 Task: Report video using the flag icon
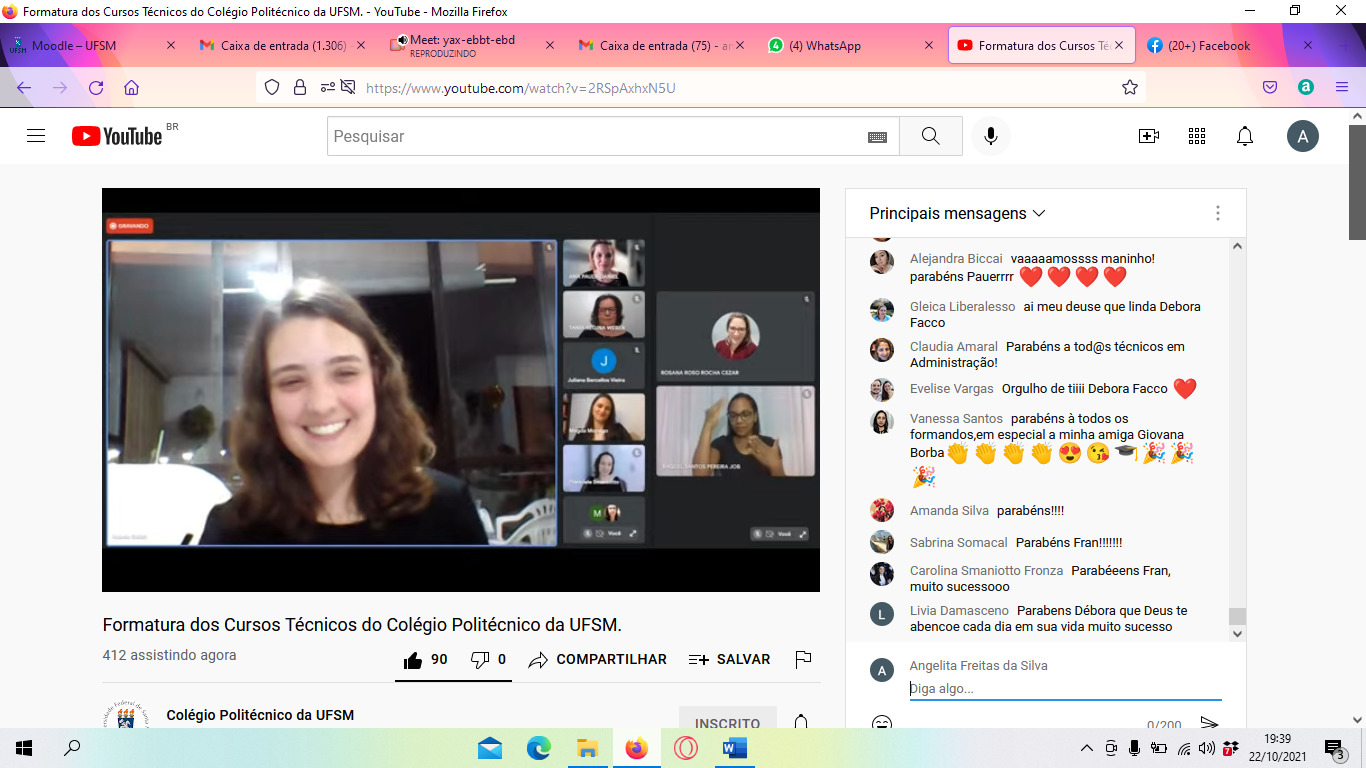[802, 659]
